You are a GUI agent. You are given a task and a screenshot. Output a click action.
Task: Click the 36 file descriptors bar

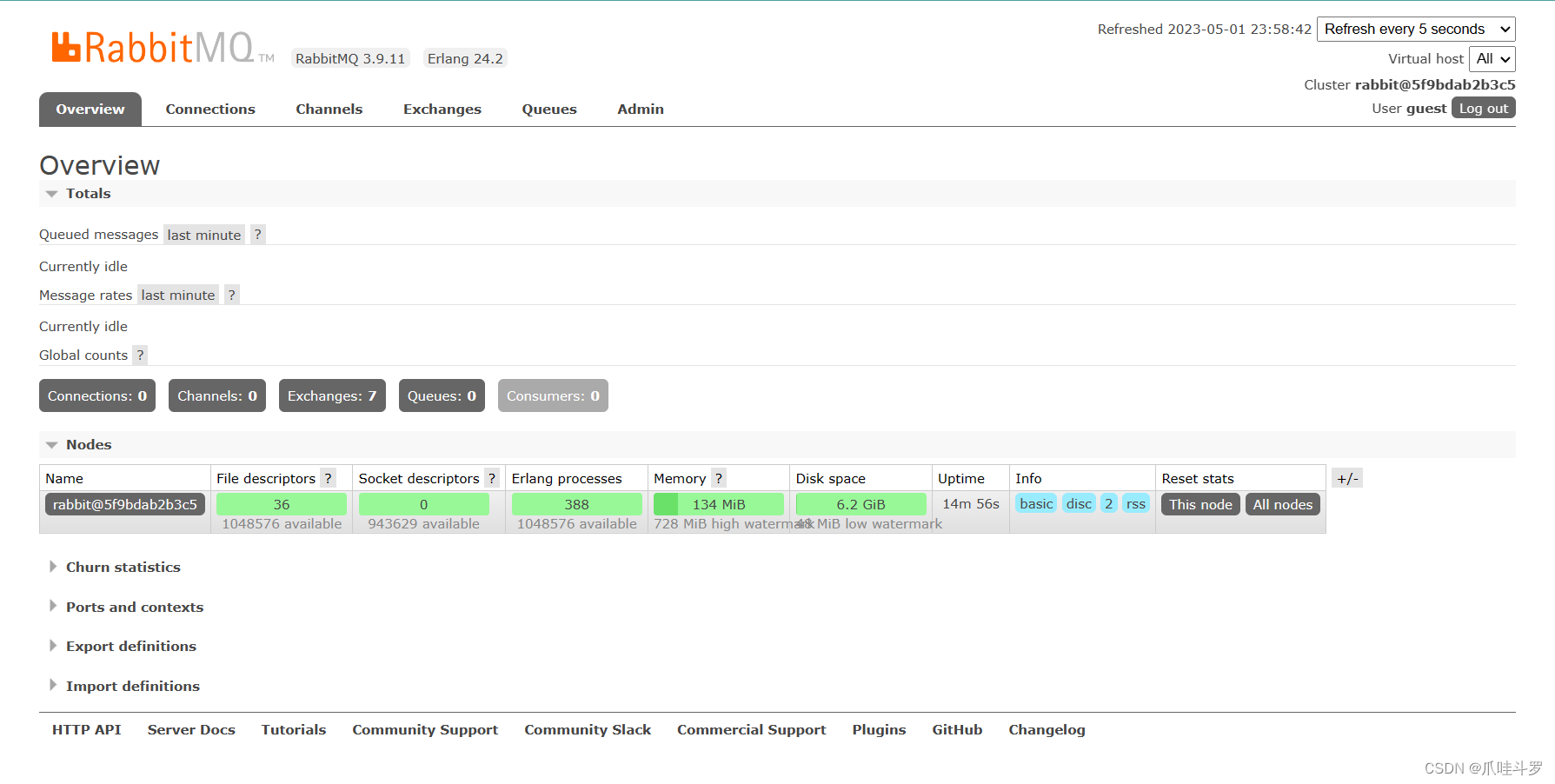click(x=282, y=504)
